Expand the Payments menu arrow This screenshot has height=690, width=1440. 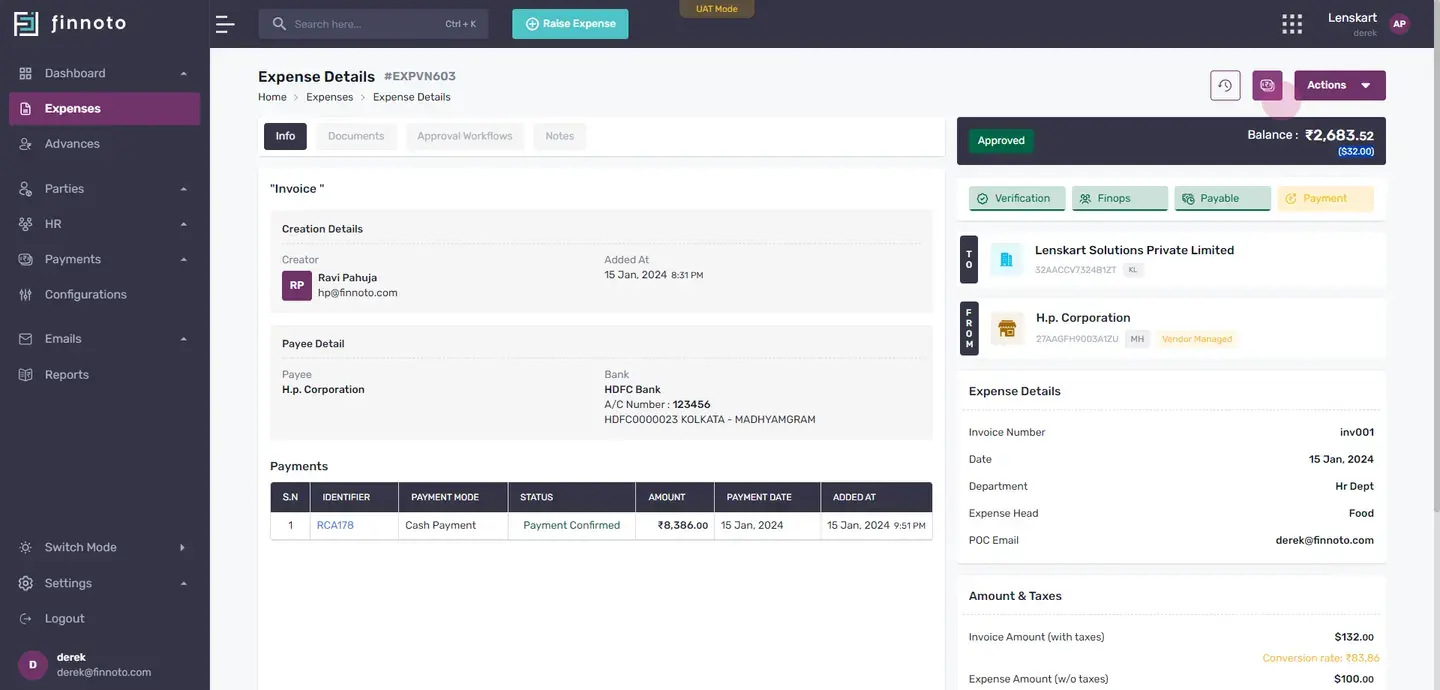[184, 260]
